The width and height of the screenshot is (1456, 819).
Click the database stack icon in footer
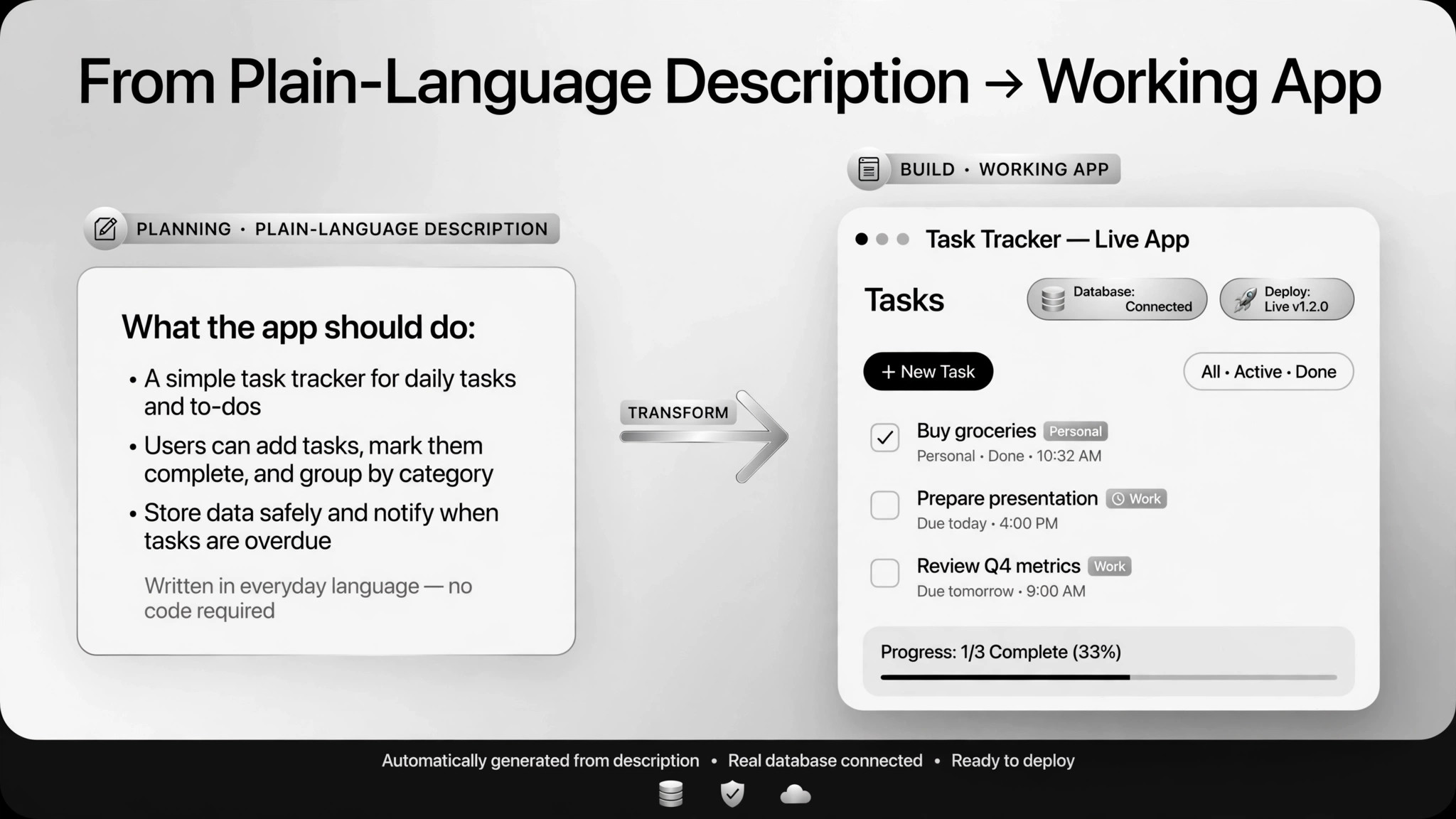coord(670,793)
